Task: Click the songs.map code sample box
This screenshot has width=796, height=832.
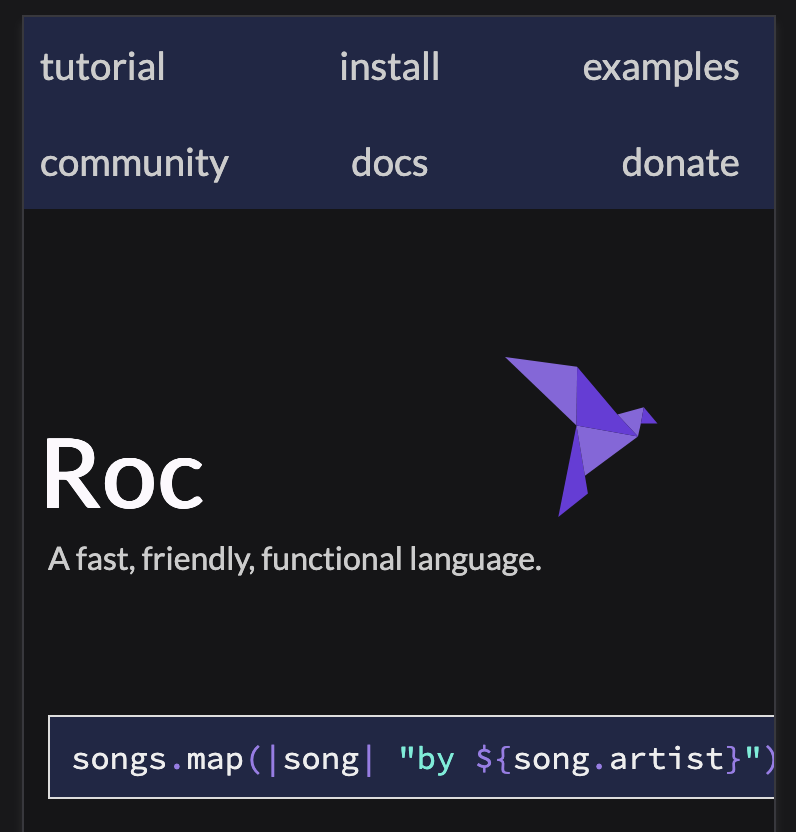Action: click(411, 757)
